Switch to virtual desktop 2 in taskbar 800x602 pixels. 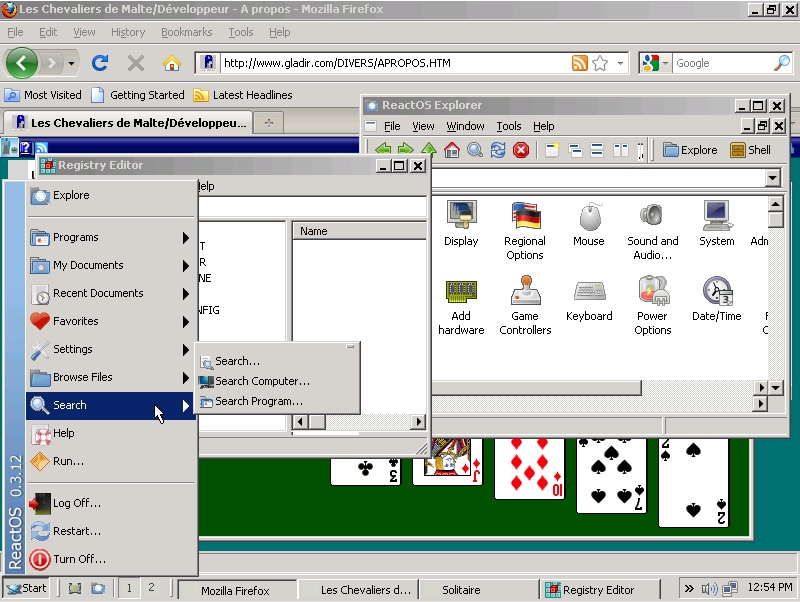[151, 588]
